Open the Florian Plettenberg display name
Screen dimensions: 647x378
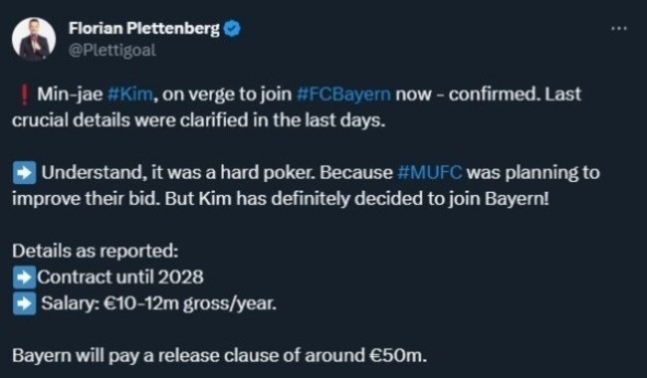click(144, 28)
